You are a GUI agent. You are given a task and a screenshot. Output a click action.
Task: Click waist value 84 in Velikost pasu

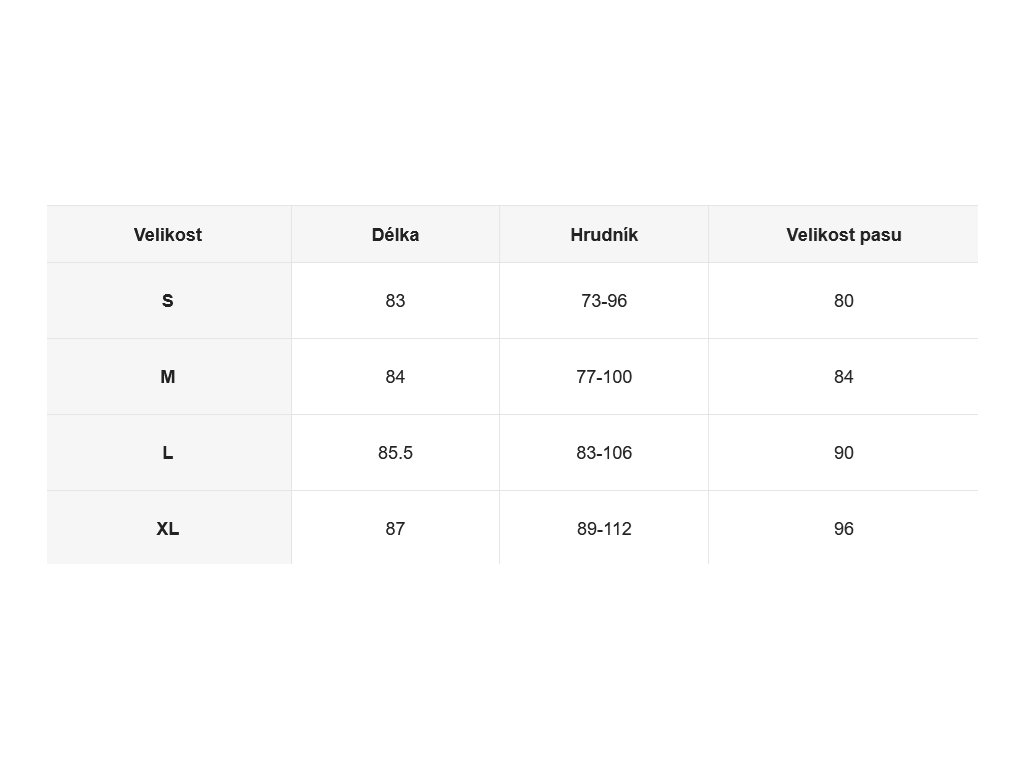tap(844, 377)
